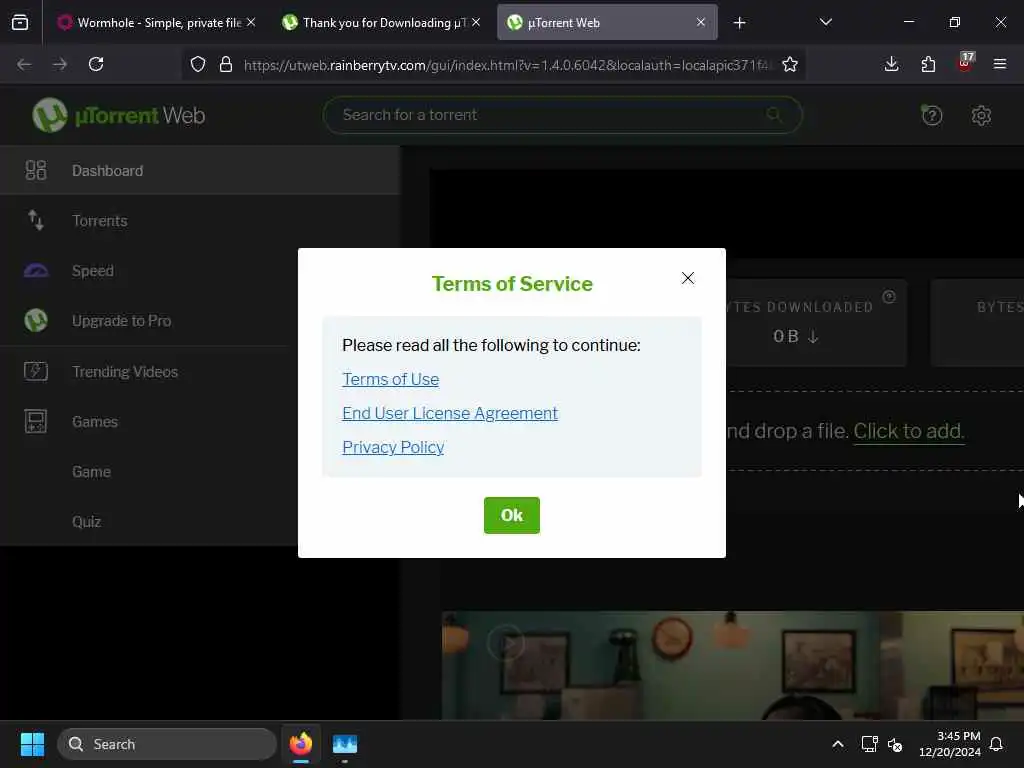Expand the list all tabs chevron
The width and height of the screenshot is (1024, 768).
825,22
